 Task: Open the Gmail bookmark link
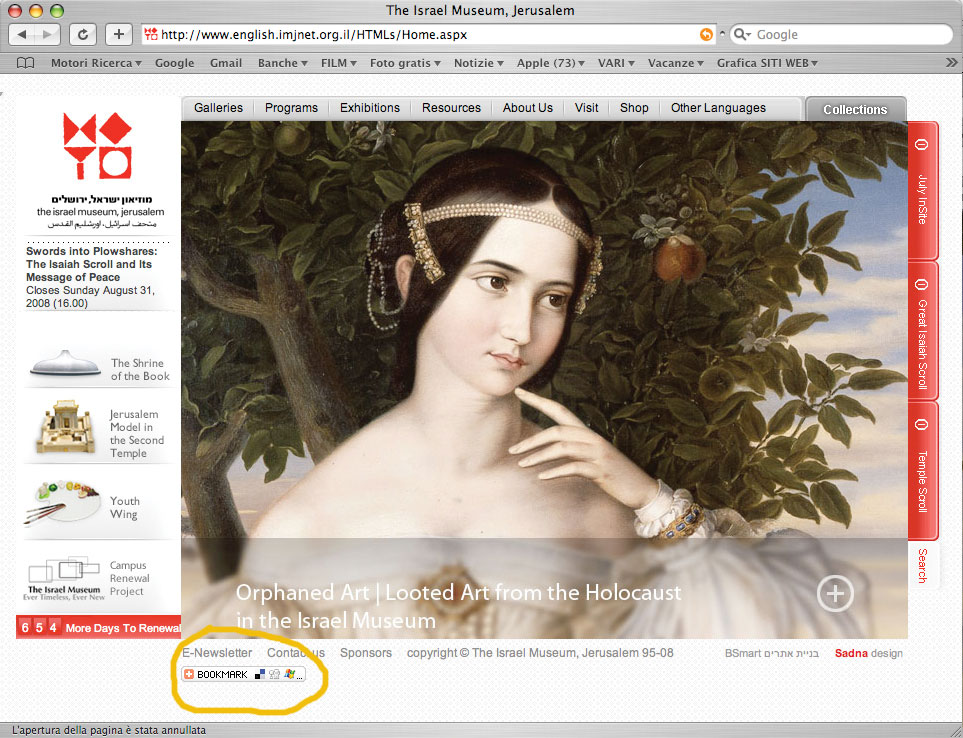point(226,63)
